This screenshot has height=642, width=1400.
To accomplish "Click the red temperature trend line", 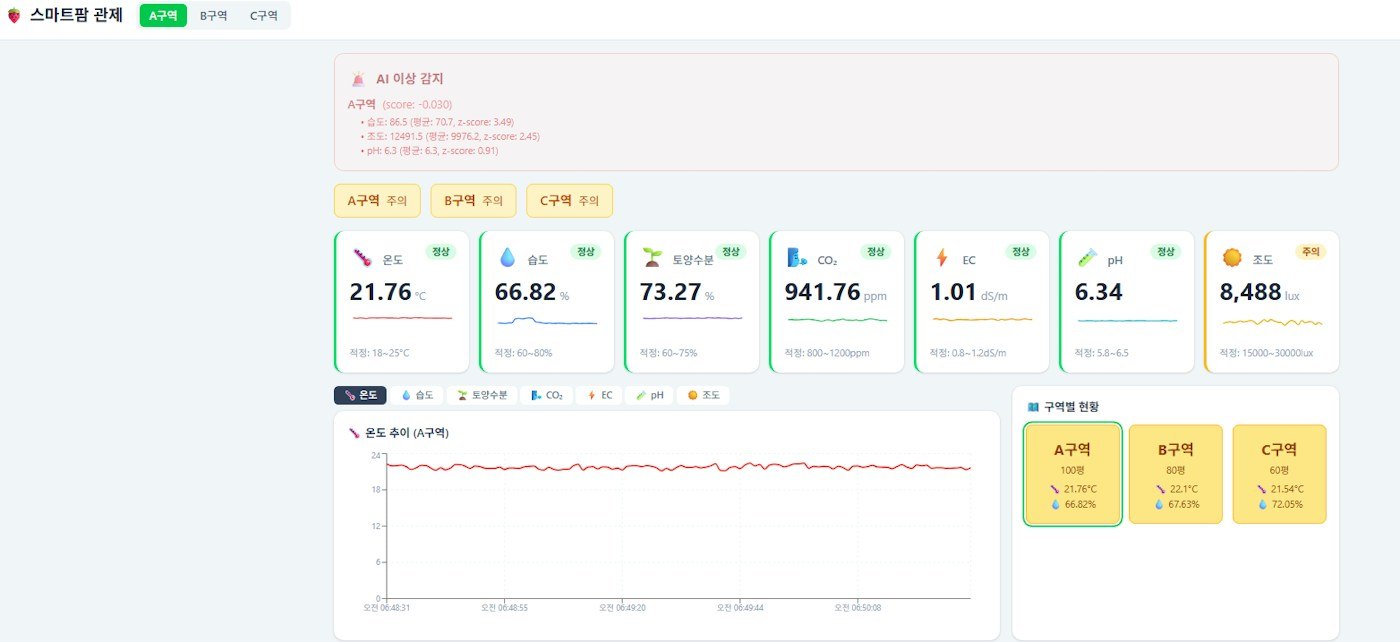I will point(678,467).
